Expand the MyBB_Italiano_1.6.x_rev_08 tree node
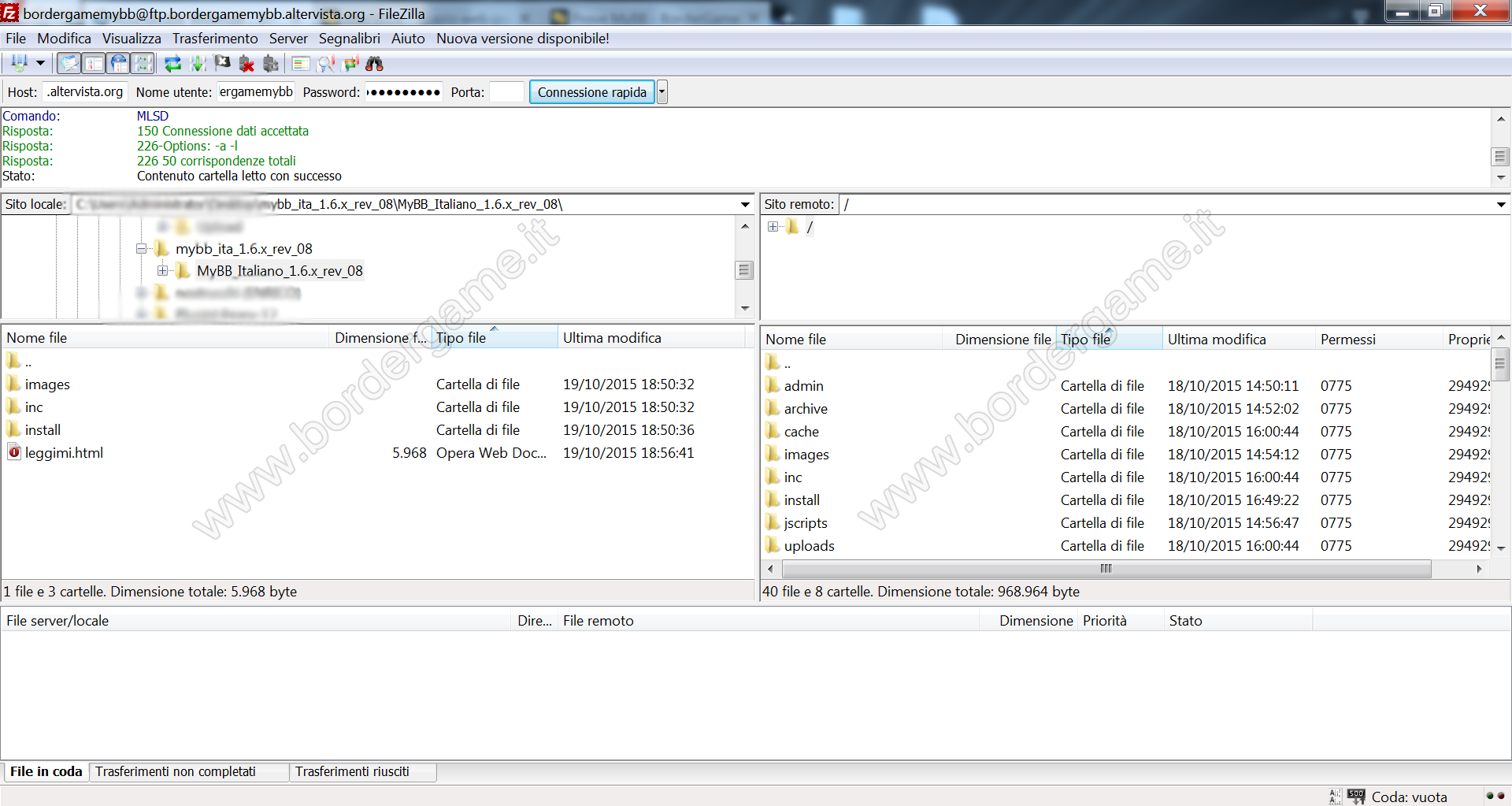Screen dimensions: 1512x806 point(162,271)
